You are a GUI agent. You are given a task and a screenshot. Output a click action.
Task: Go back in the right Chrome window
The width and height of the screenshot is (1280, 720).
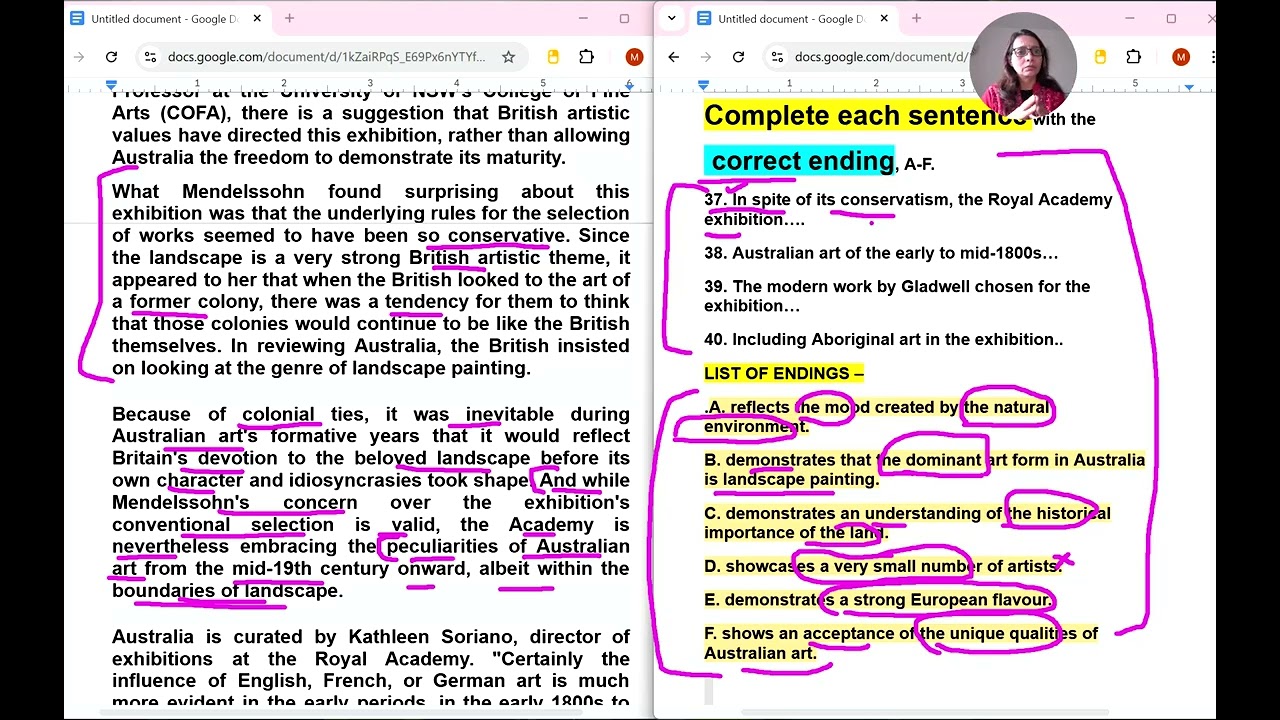click(673, 57)
